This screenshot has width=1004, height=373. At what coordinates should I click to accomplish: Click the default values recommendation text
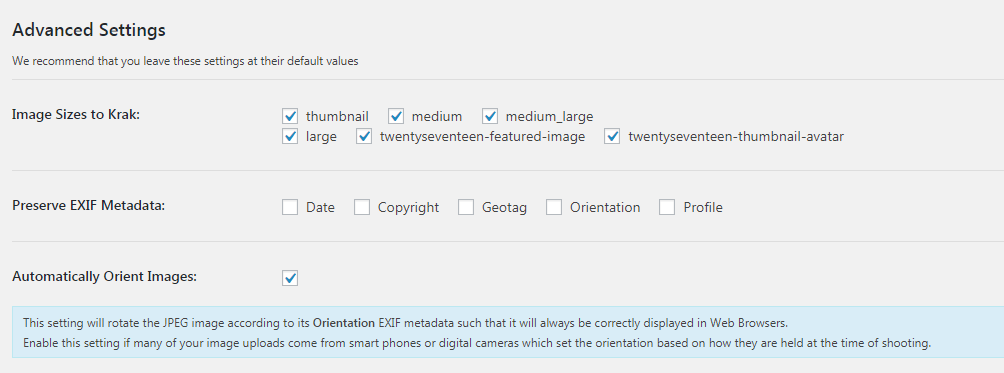185,61
